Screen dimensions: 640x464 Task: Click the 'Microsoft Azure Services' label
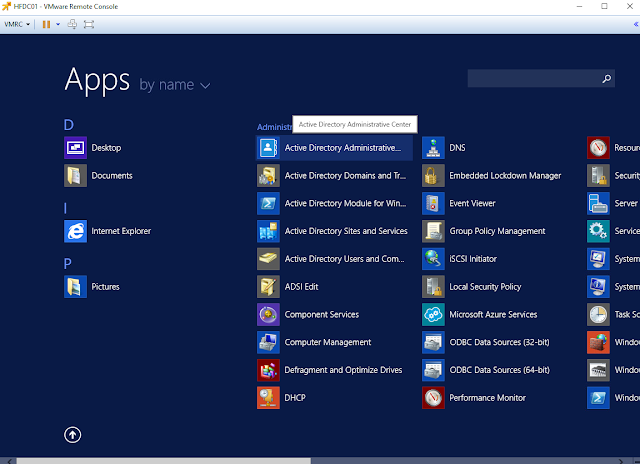(x=493, y=314)
